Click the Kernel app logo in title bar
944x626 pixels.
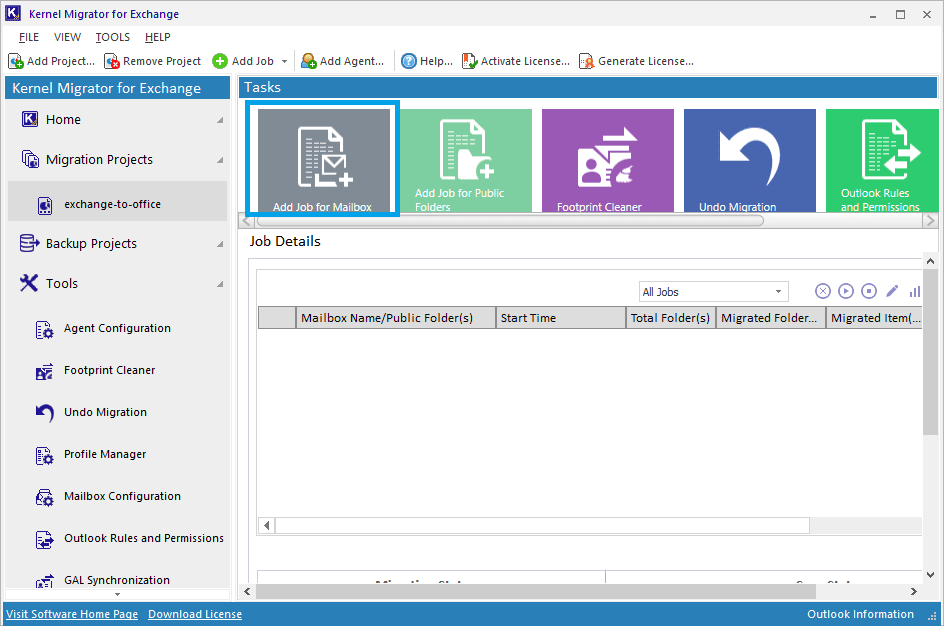pos(13,13)
